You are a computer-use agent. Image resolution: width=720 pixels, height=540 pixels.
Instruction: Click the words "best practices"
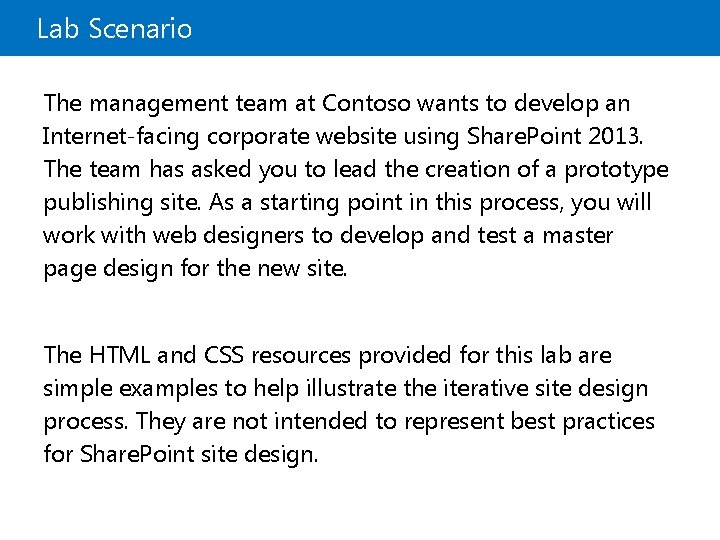[x=583, y=422]
